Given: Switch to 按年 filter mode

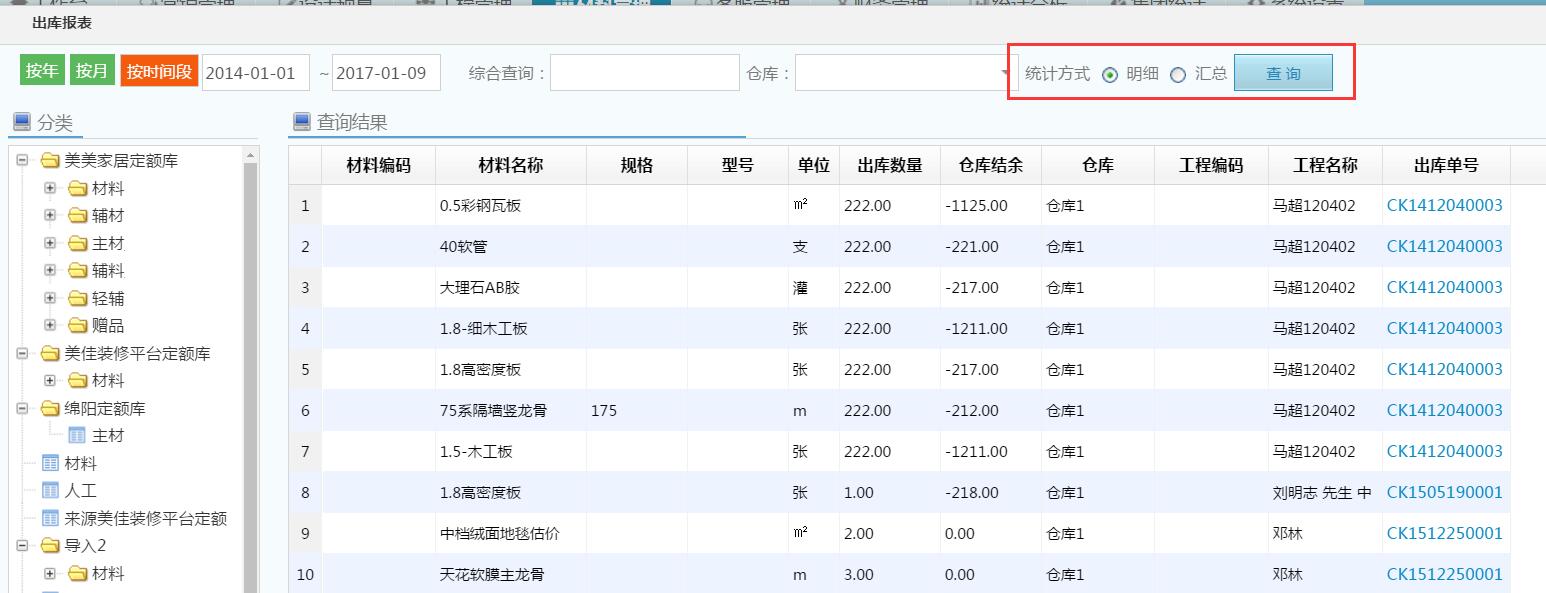Looking at the screenshot, I should (x=42, y=72).
